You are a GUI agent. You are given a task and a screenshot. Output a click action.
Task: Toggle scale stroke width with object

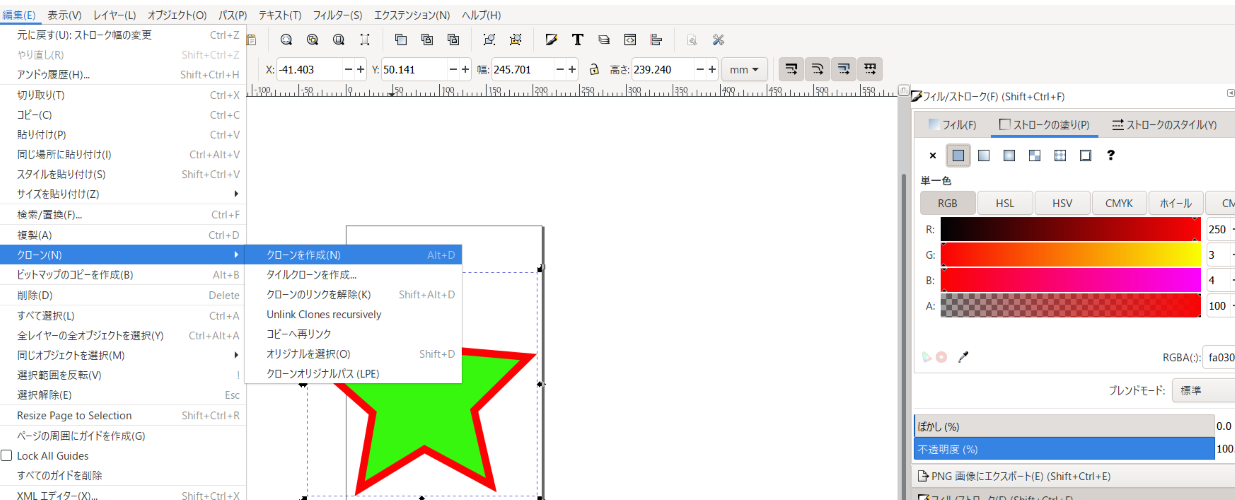point(791,69)
